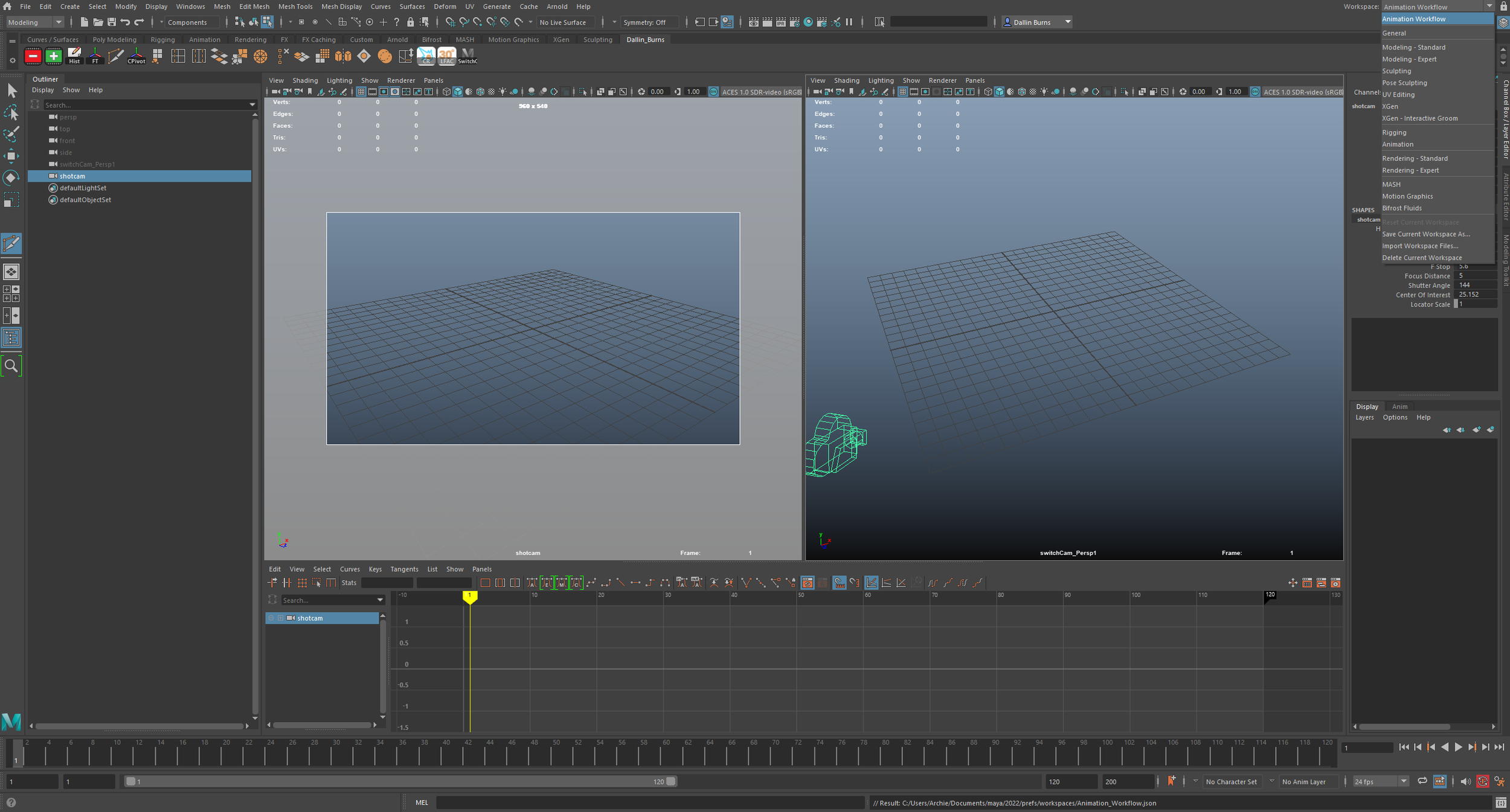The image size is (1510, 812).
Task: Select defaultLightSet in the Outliner
Action: coord(83,188)
